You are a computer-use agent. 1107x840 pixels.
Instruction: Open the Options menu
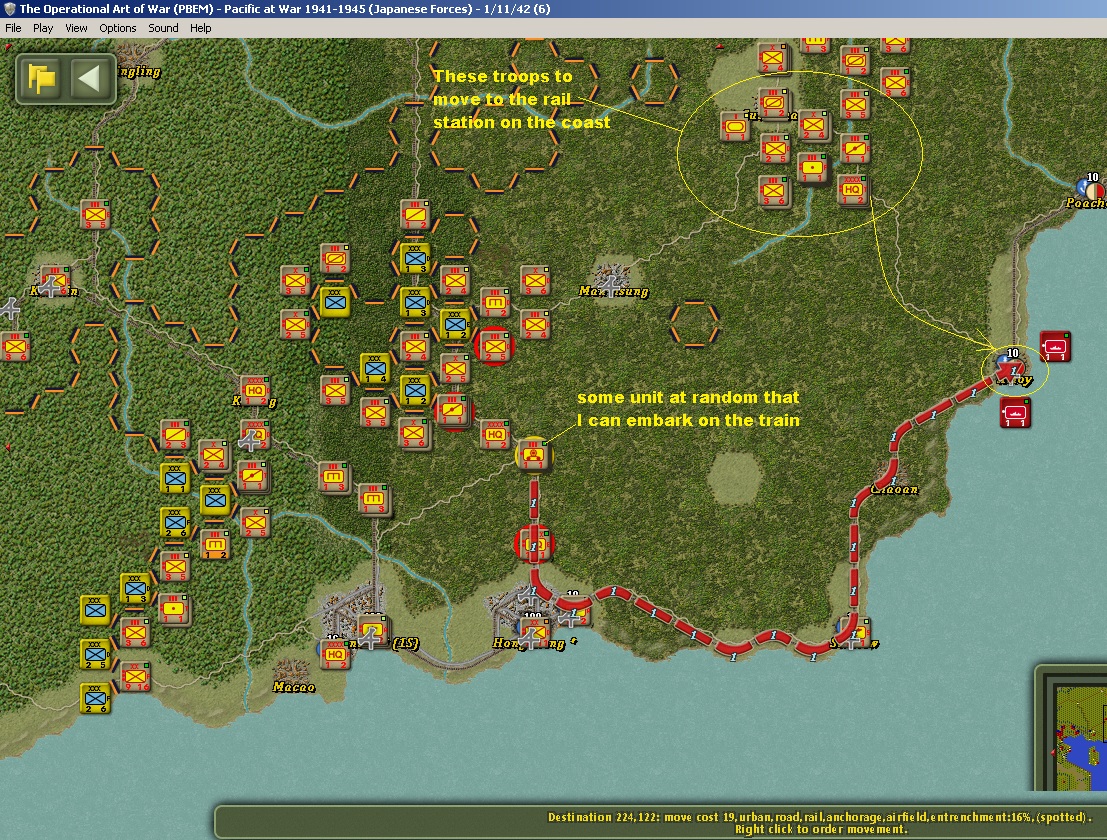[118, 28]
